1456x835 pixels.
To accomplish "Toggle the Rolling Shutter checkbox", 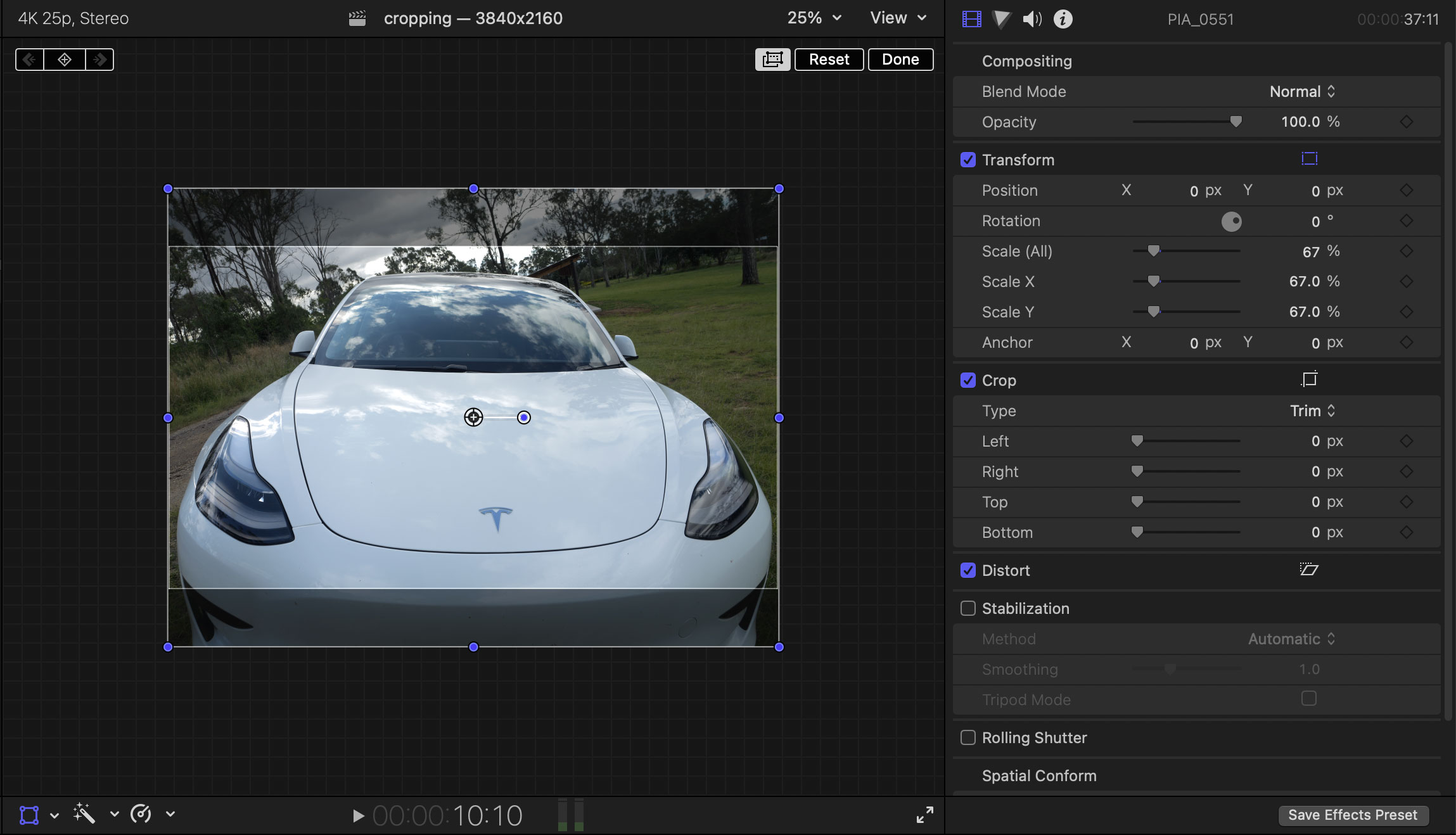I will [x=968, y=738].
